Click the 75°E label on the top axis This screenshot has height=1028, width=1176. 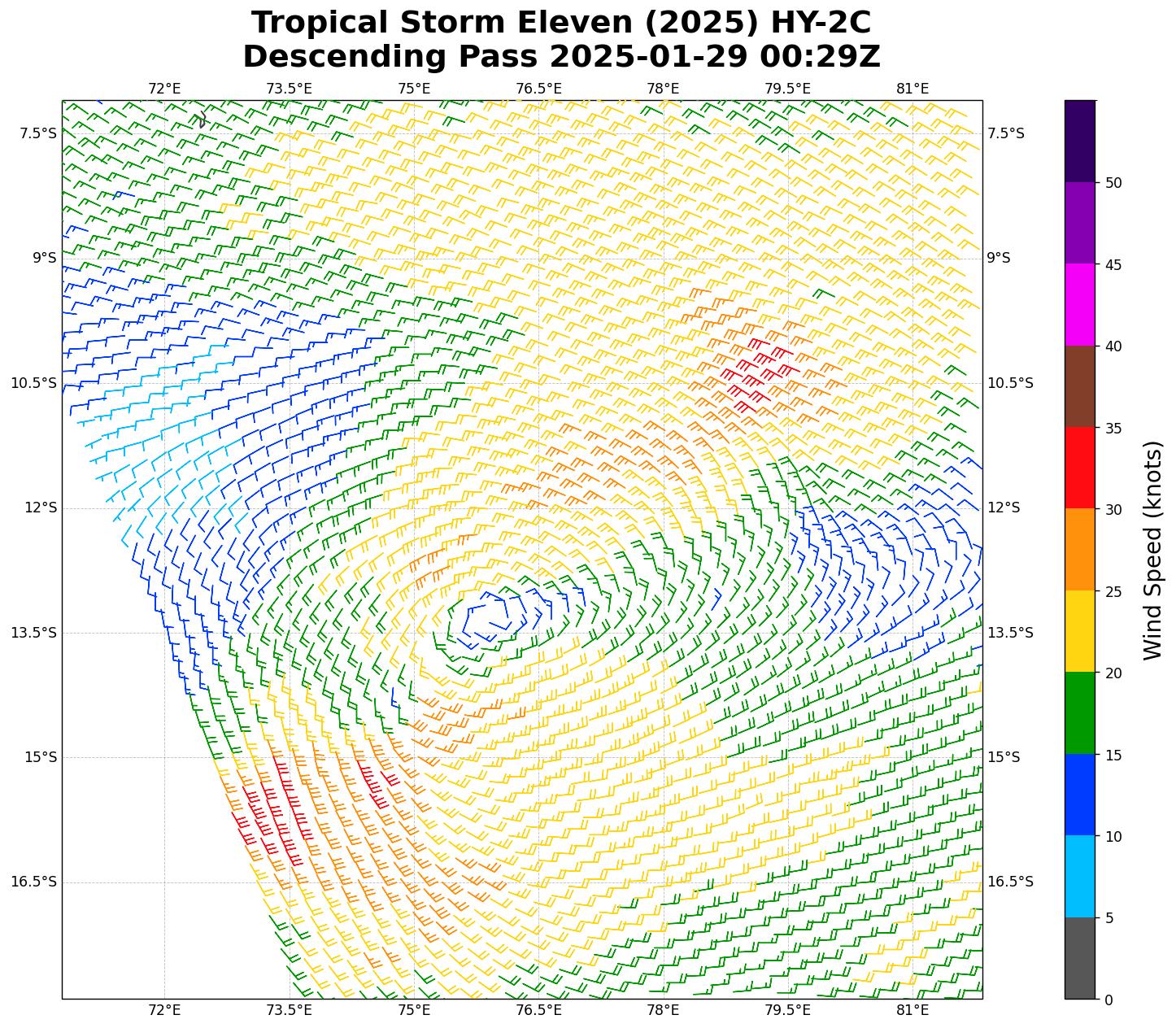[414, 89]
